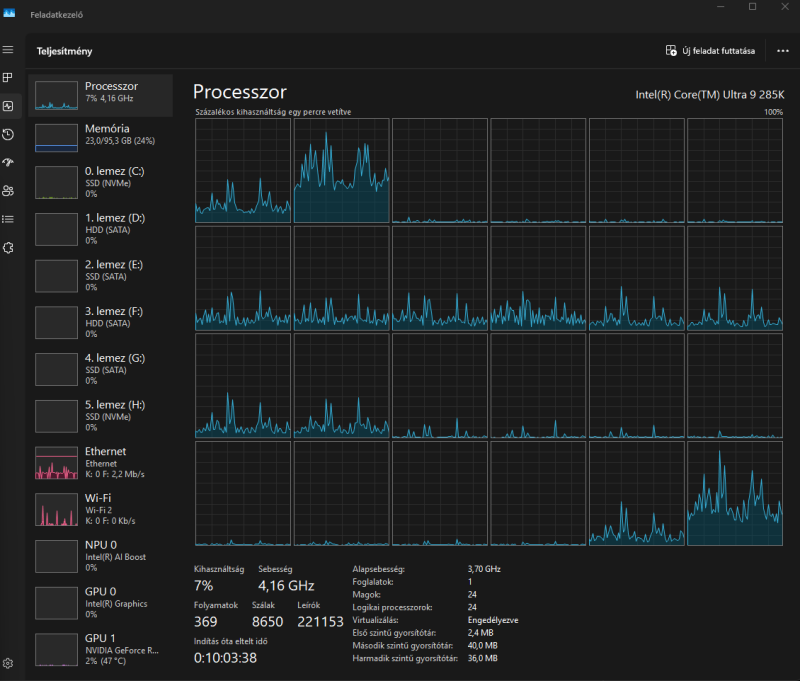Open the hamburger navigation menu

(8, 49)
